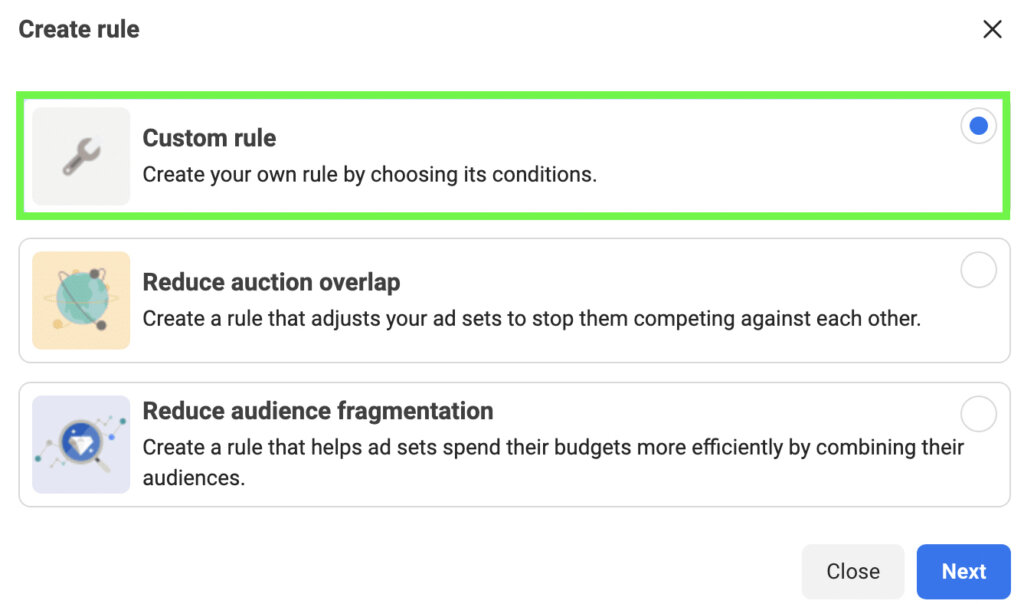The image size is (1024, 604).
Task: Click the magnifying glass icon for audience fragmentation
Action: point(80,443)
